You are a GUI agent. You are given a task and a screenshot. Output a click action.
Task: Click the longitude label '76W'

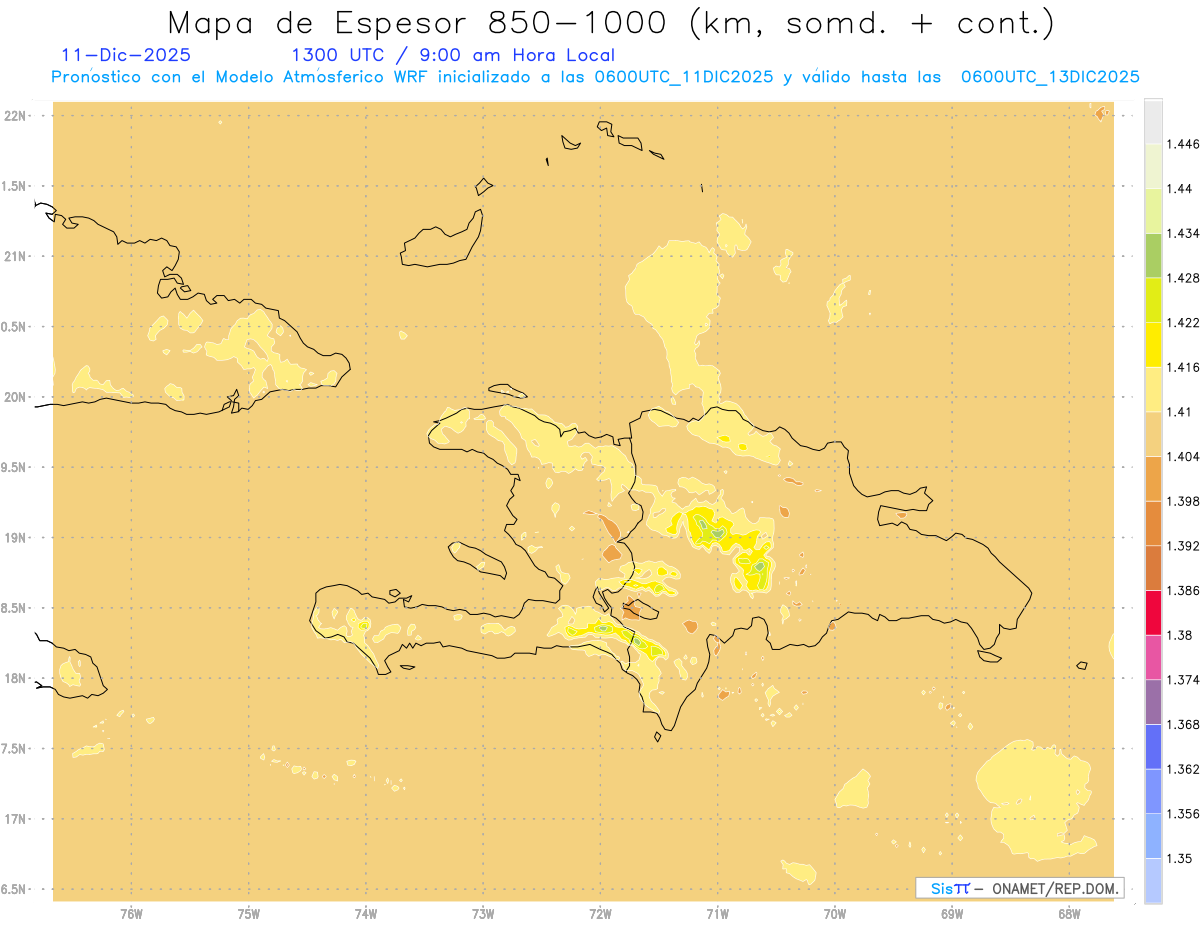131,914
